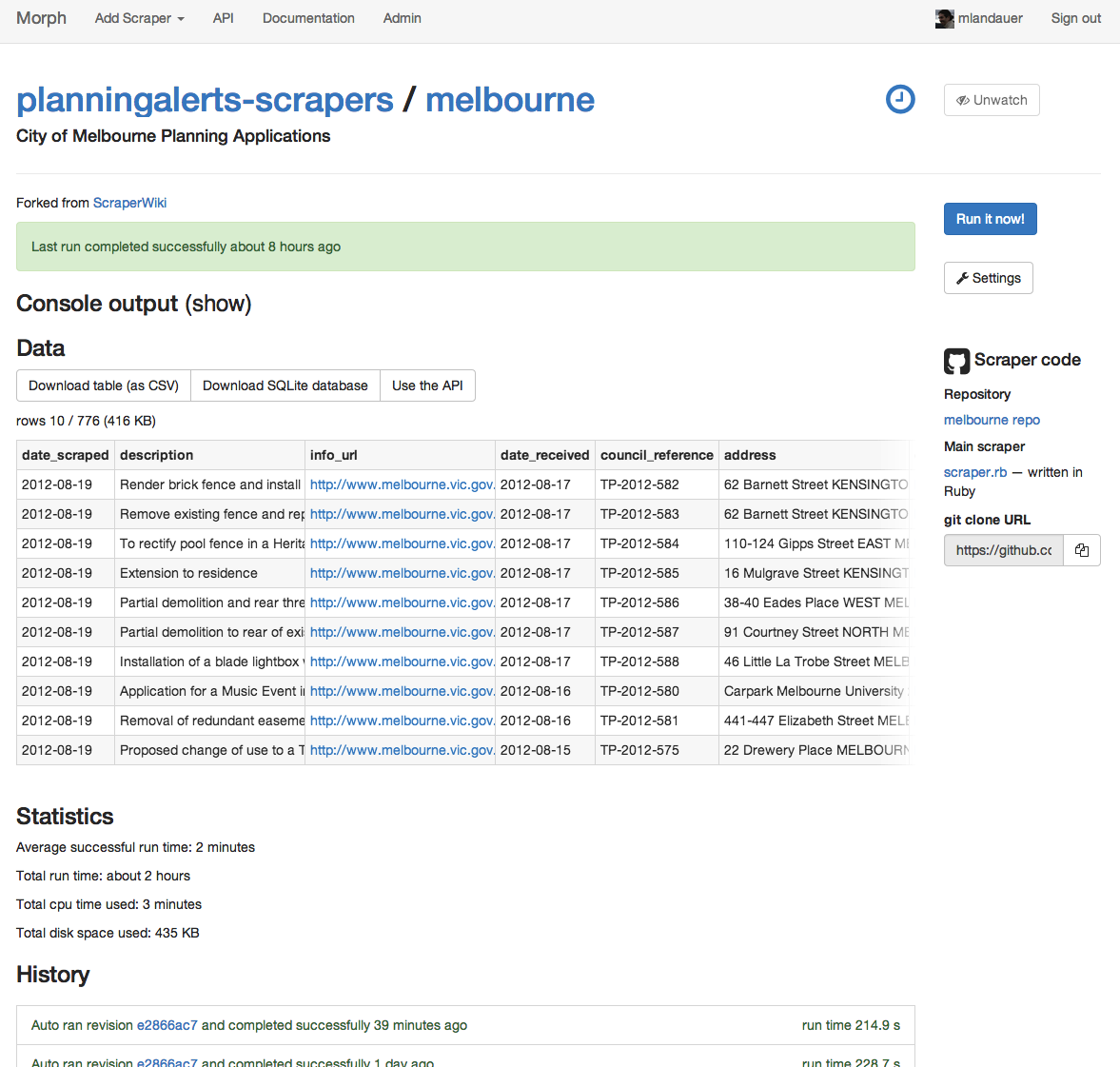Screen dimensions: 1120x1067
Task: Download the SQLite database
Action: (x=285, y=385)
